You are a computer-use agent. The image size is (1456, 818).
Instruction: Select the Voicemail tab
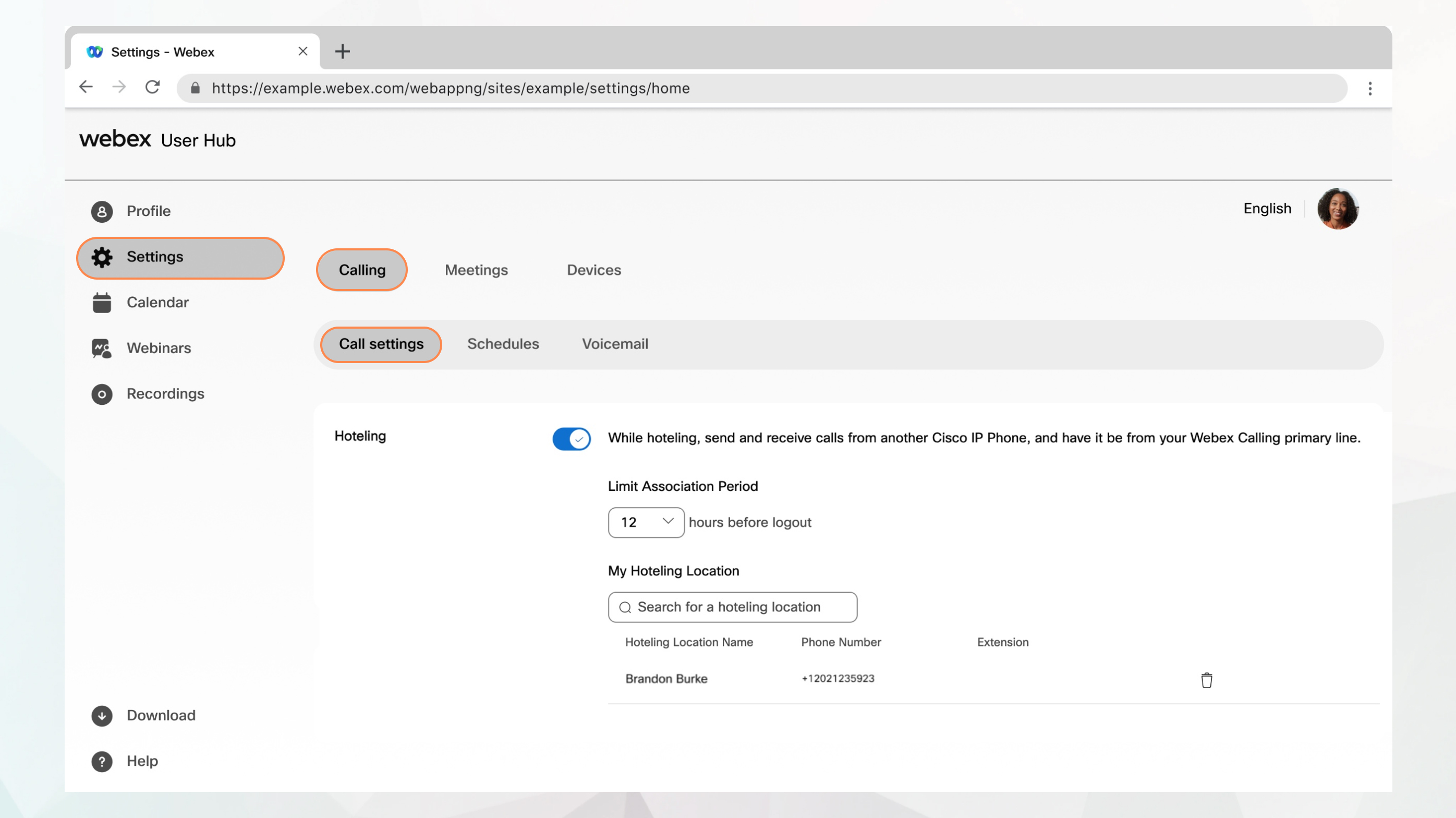click(x=615, y=343)
